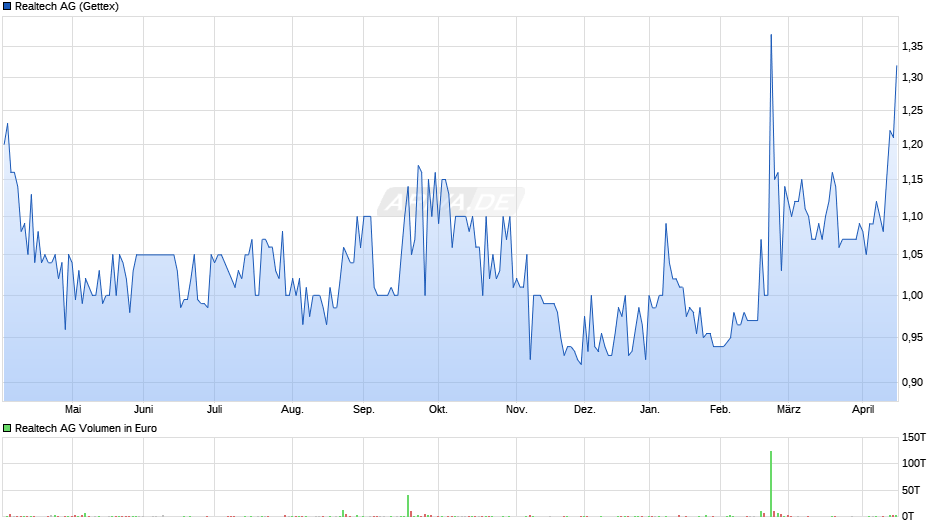Screen dimensions: 940x526
Task: Click the 'Realtech AG (Gettex)' chart title
Action: click(x=67, y=7)
